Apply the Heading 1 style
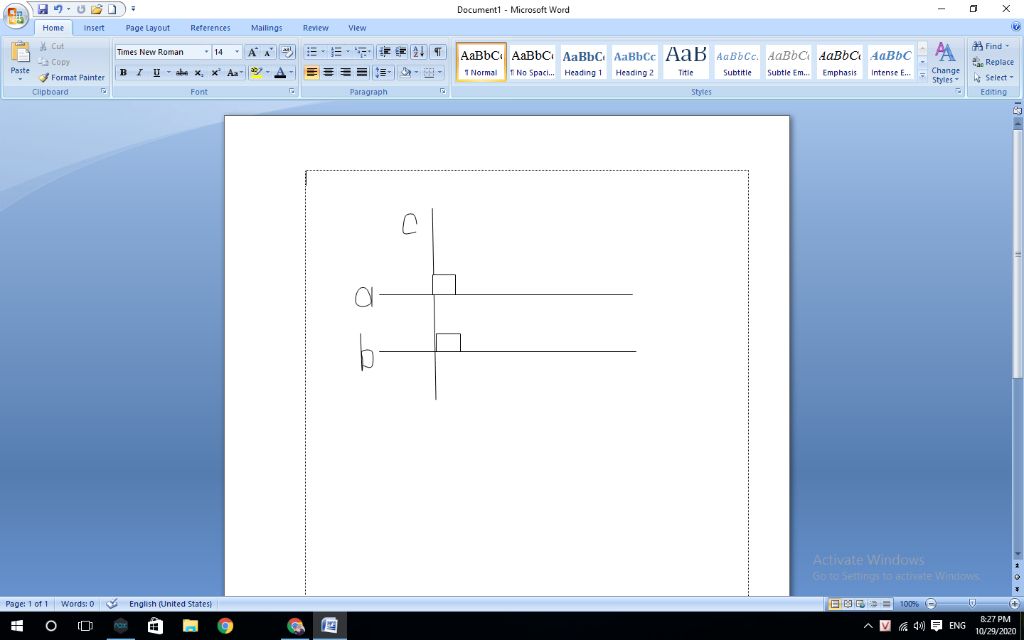The width and height of the screenshot is (1024, 640). point(583,63)
